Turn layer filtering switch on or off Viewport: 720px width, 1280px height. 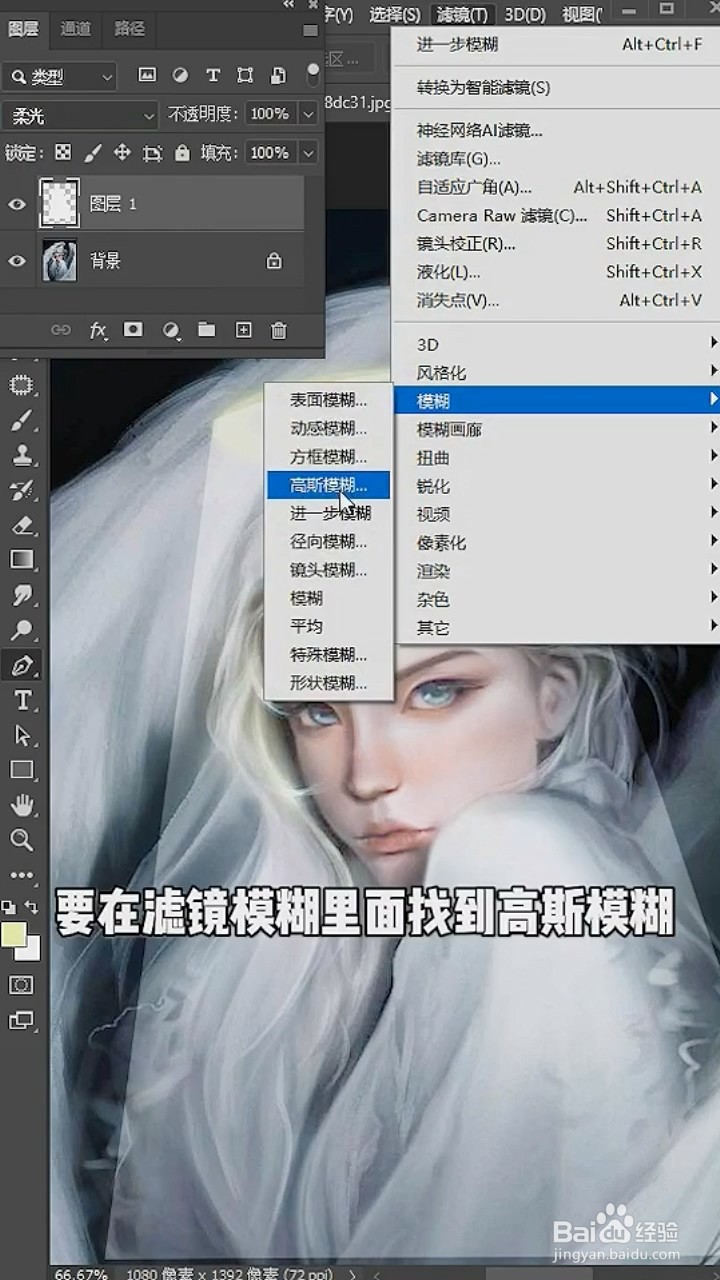[x=312, y=75]
